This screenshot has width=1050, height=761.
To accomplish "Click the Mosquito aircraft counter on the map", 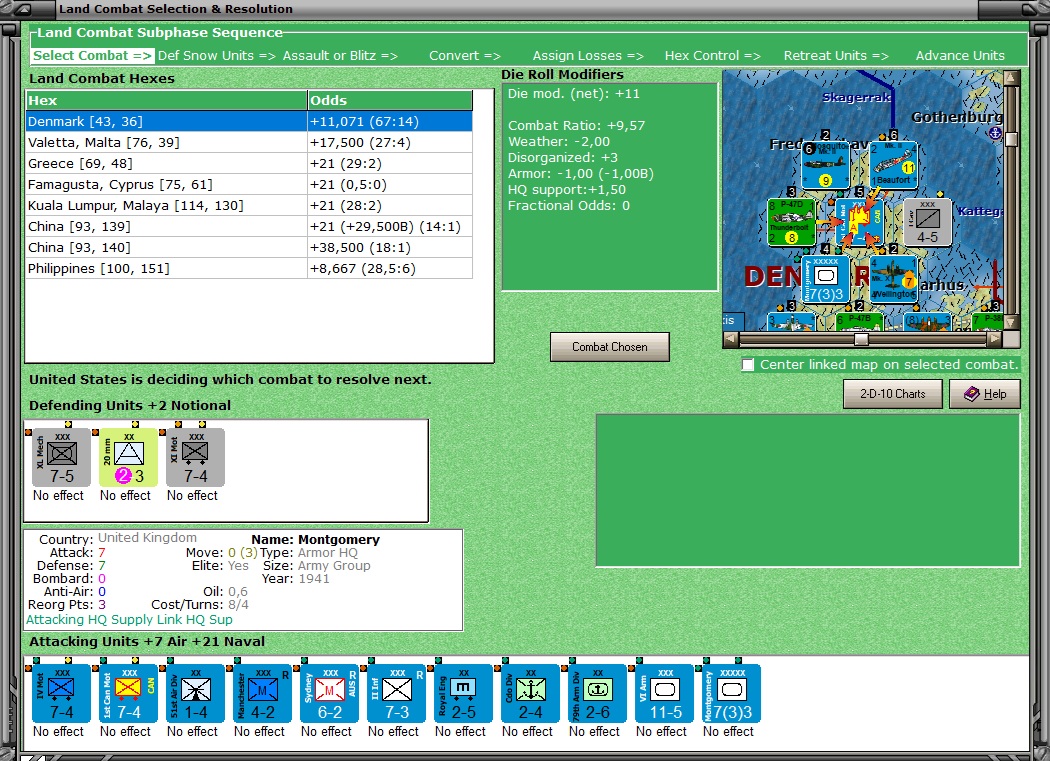I will click(x=825, y=165).
